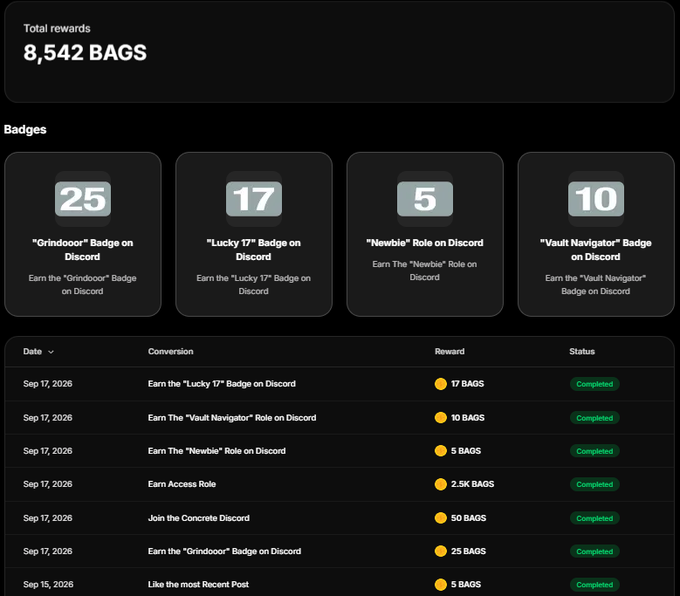Click Sep 17, 2026 date in Earn Access Role row
The image size is (680, 596).
48,484
